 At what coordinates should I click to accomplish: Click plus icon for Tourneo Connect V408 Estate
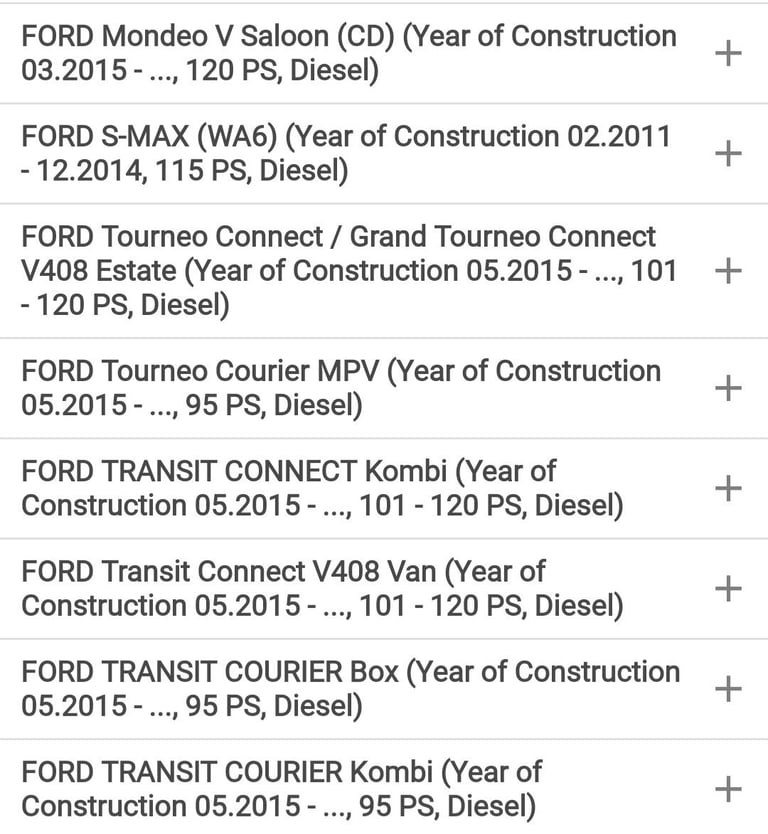click(x=728, y=271)
